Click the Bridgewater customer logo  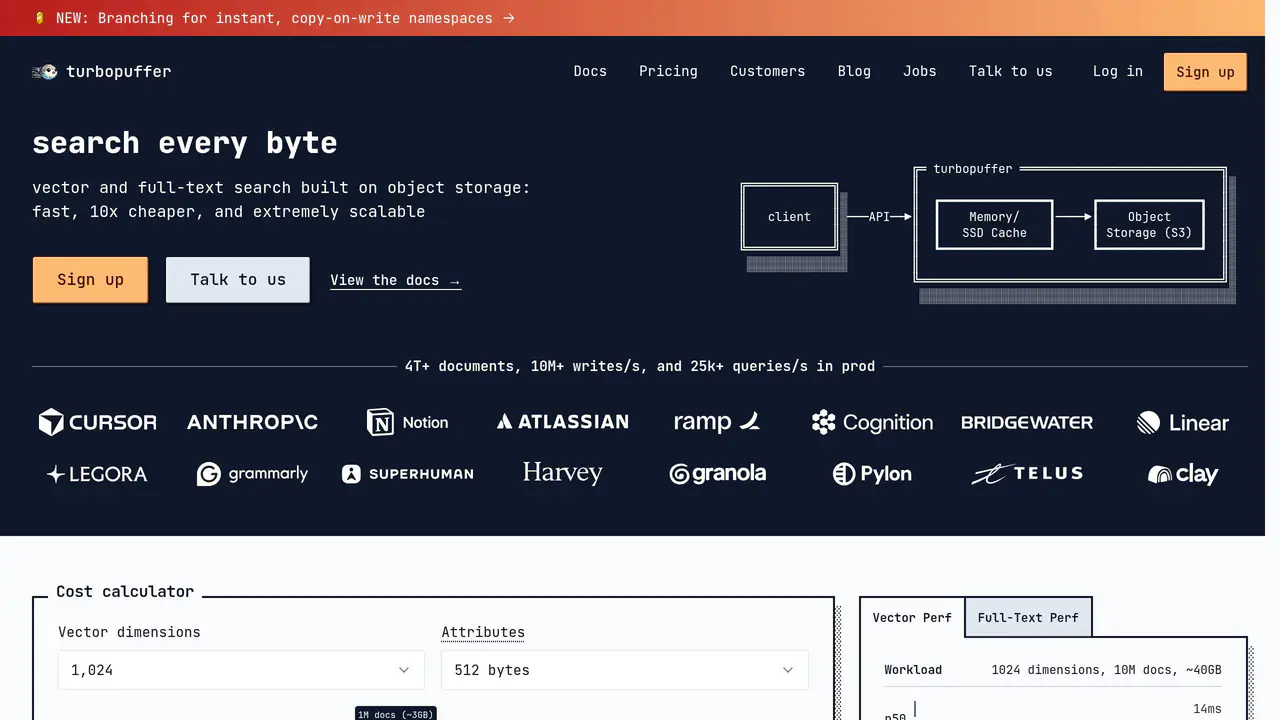pos(1027,422)
